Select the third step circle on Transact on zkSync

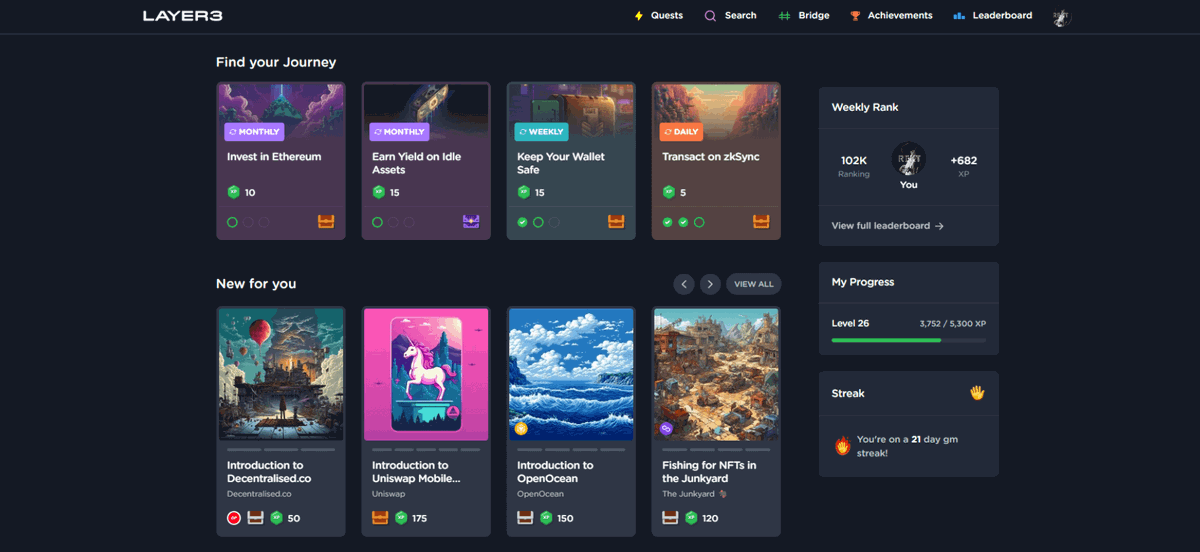(x=699, y=222)
